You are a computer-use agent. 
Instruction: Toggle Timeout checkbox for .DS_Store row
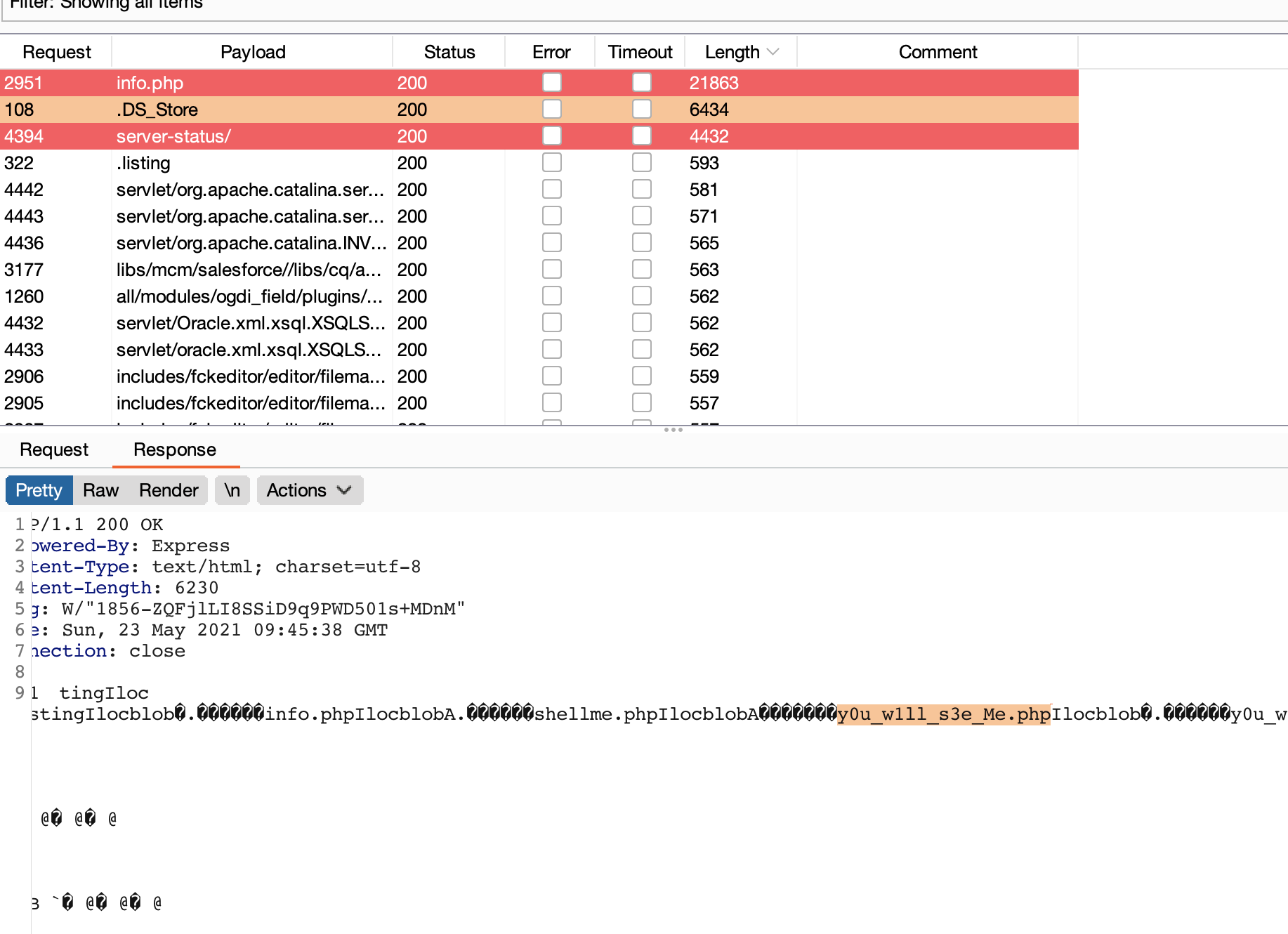point(642,109)
